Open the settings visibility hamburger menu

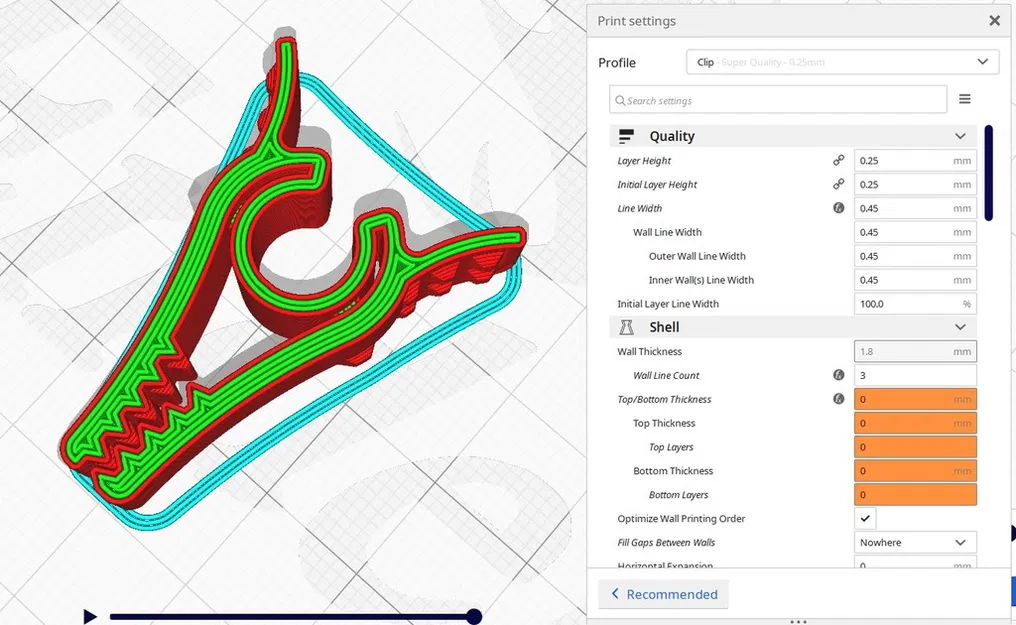click(x=965, y=99)
